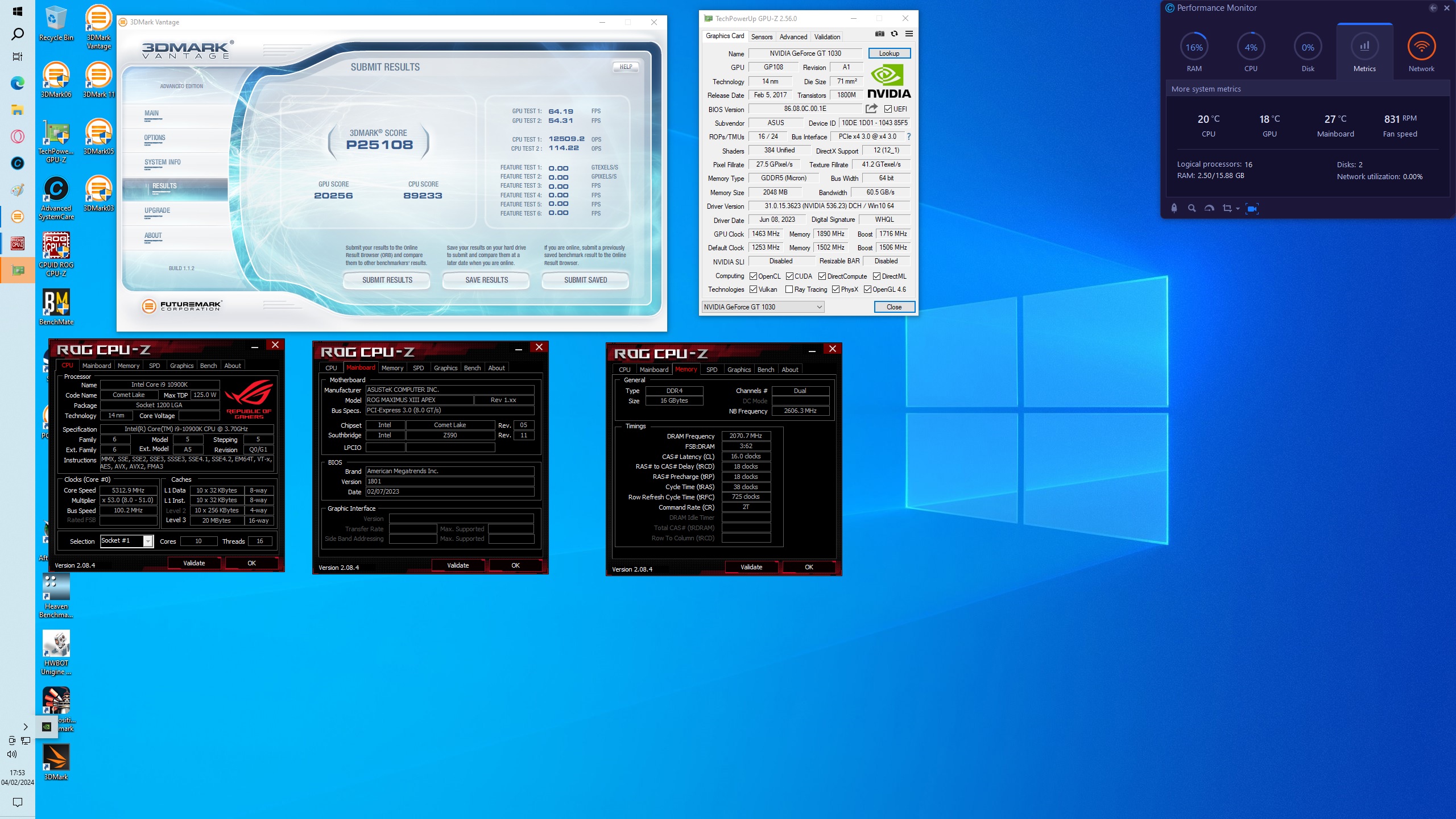The image size is (1456, 819).
Task: Switch to the Advanced tab in GPU-Z
Action: (793, 36)
